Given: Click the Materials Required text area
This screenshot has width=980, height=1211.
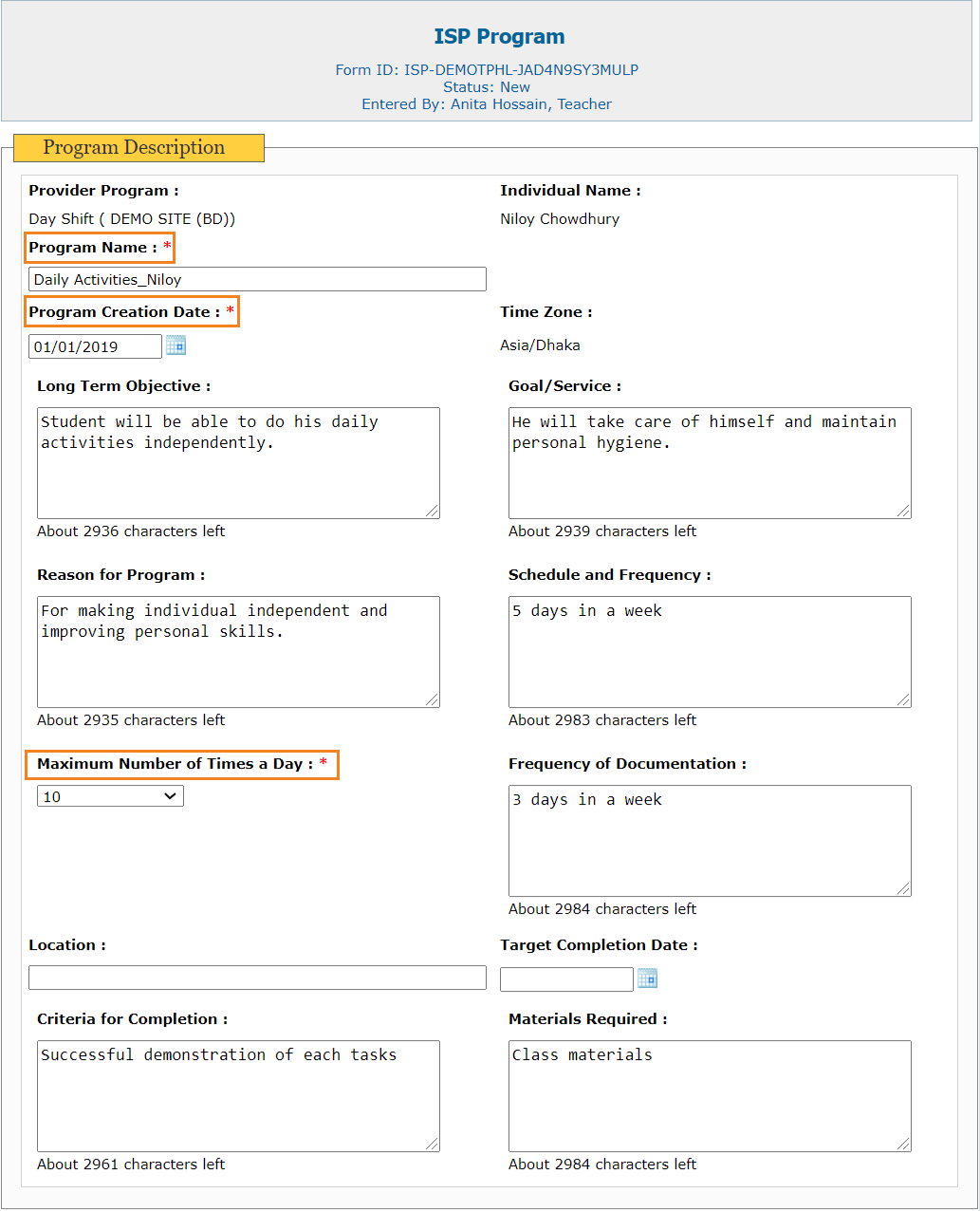Looking at the screenshot, I should pyautogui.click(x=710, y=1096).
